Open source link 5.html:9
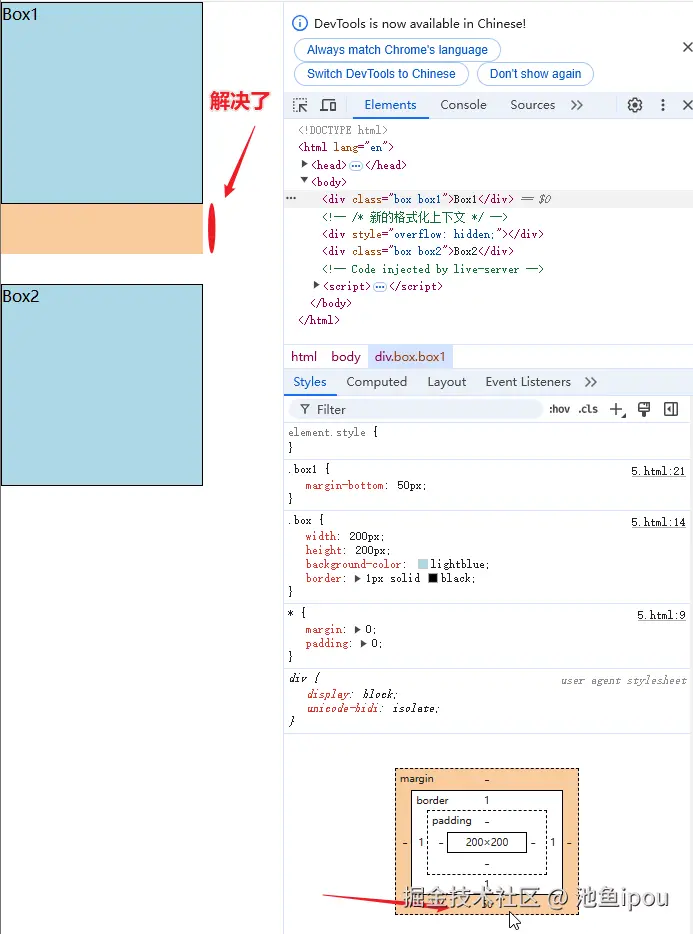The image size is (693, 934). (x=661, y=615)
